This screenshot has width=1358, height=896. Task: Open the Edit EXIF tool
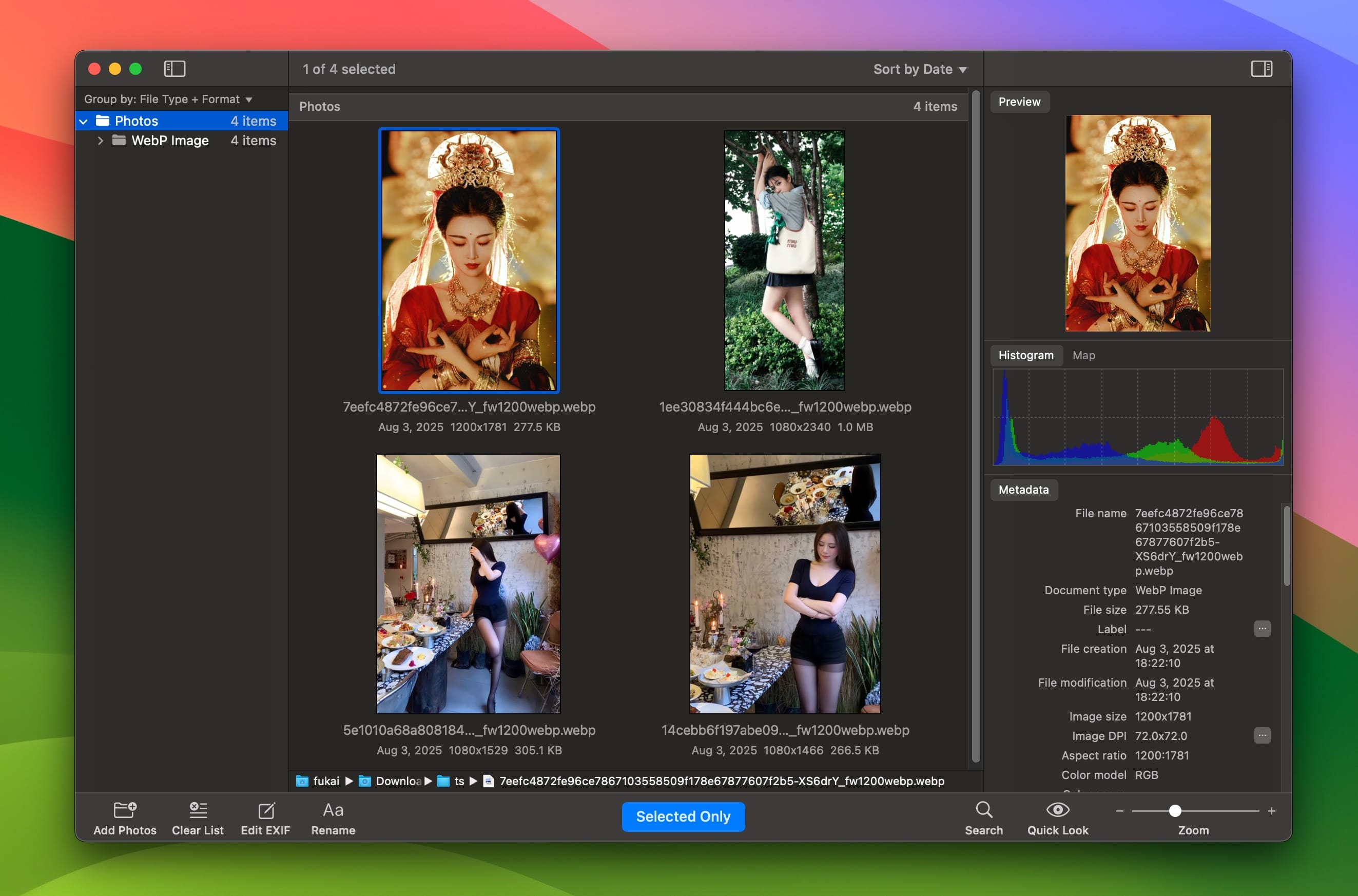click(266, 810)
